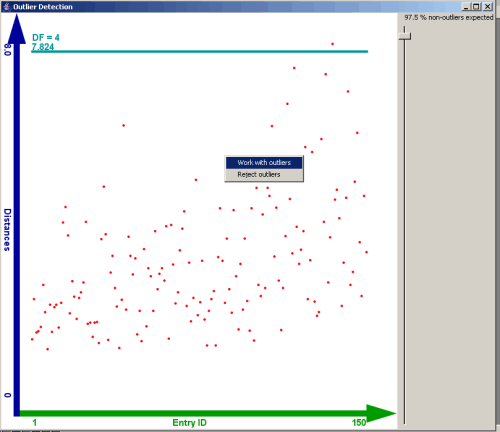
Task: Click the '150' label on the x-axis
Action: pos(359,423)
